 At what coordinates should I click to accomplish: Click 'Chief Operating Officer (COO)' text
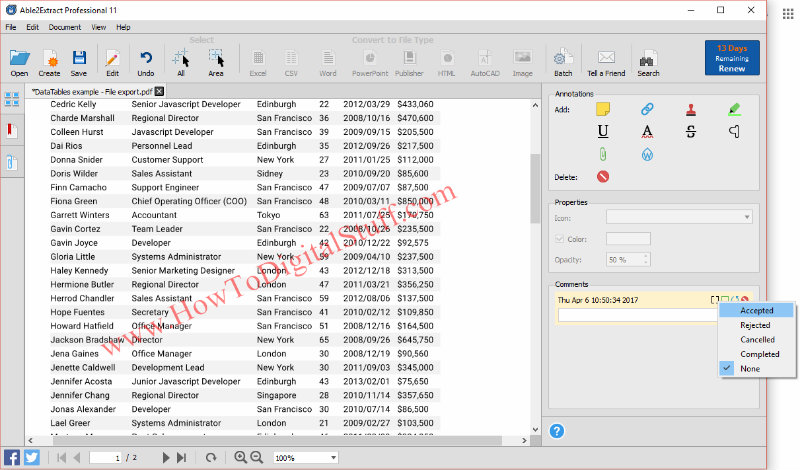pos(189,201)
